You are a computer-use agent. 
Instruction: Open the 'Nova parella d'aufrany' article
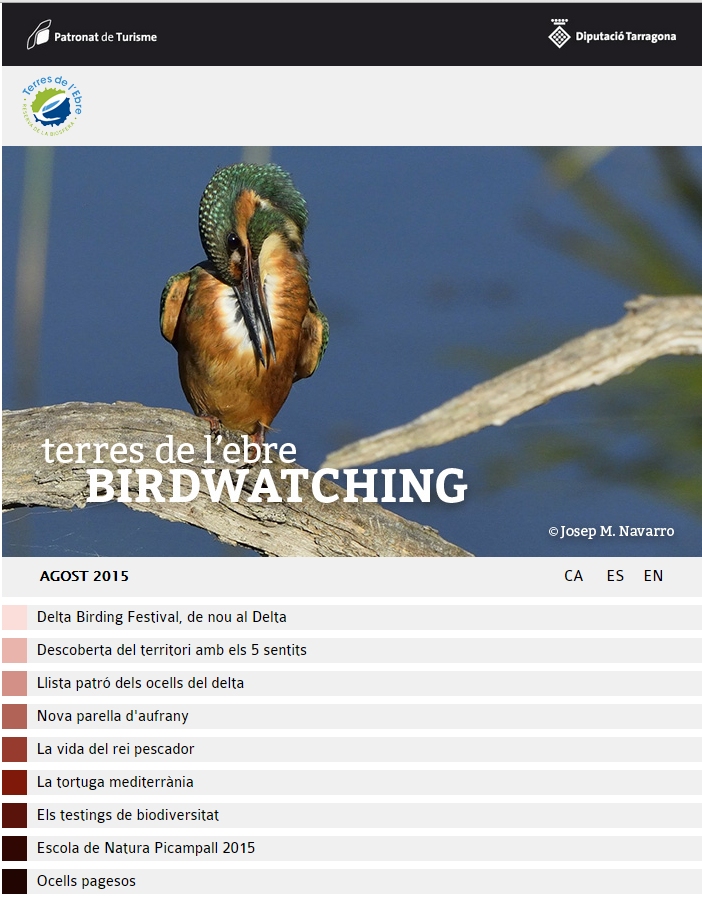113,716
